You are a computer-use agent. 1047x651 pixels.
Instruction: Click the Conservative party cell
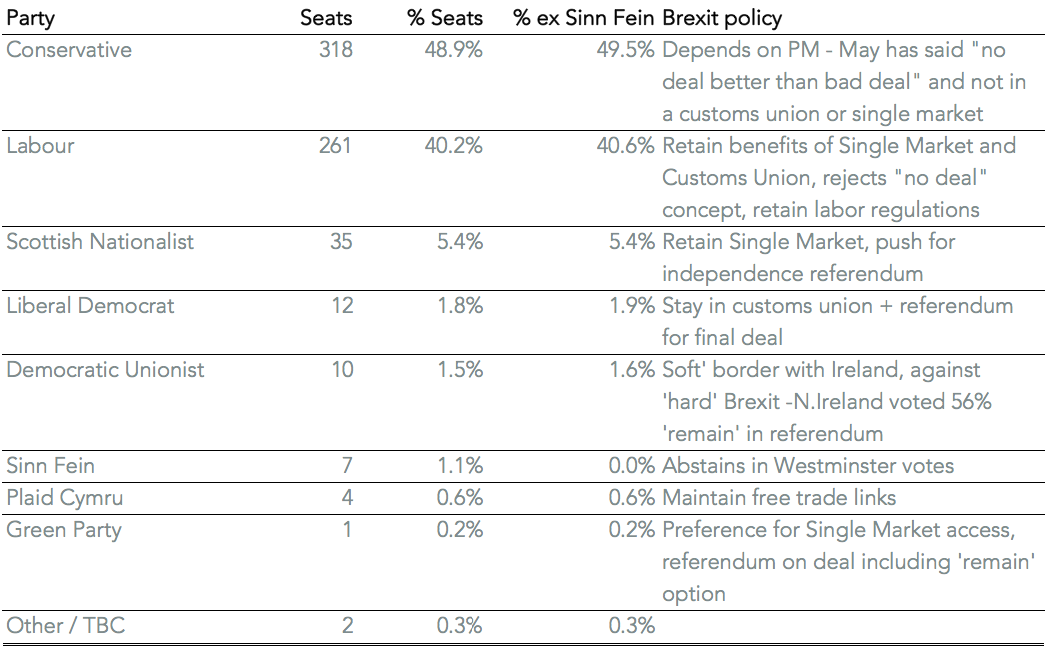pyautogui.click(x=69, y=50)
